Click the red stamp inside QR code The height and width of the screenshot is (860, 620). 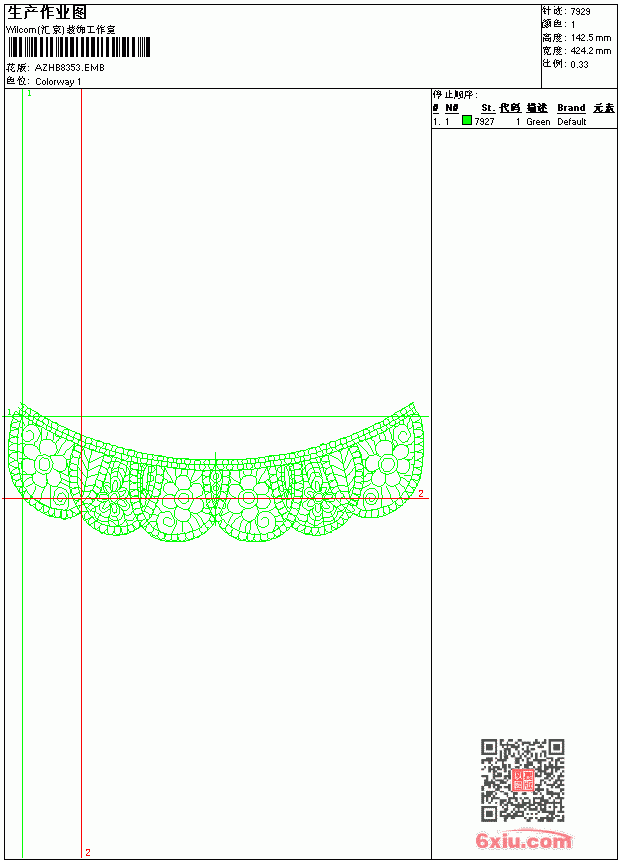[522, 780]
